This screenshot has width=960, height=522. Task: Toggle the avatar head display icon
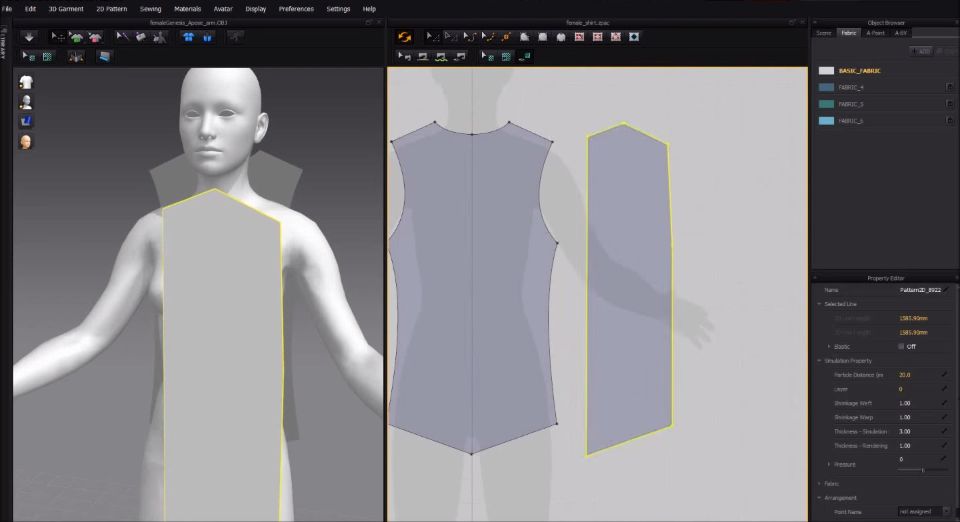26,142
